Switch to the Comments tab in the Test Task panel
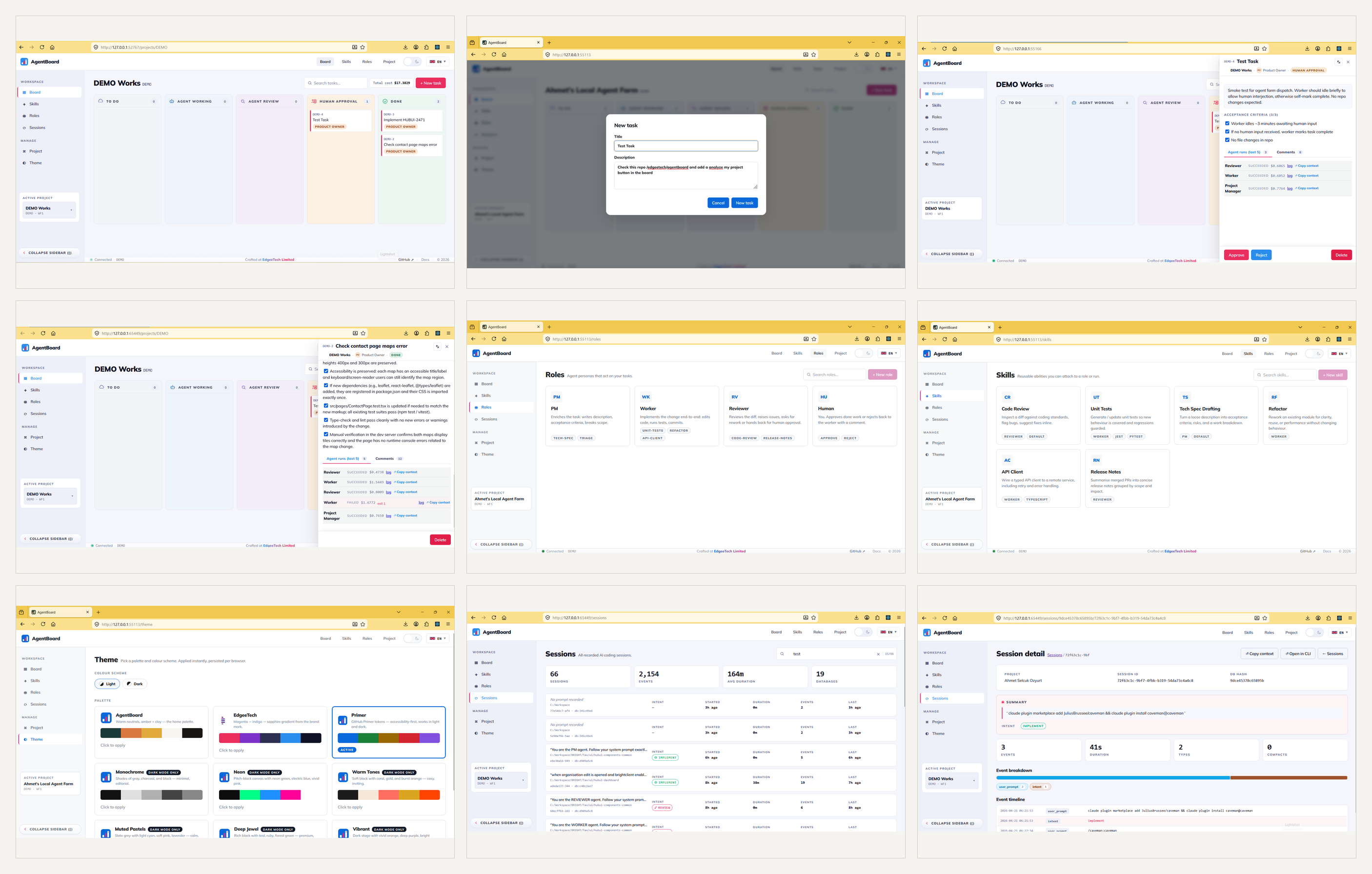The image size is (1372, 874). [x=1289, y=152]
